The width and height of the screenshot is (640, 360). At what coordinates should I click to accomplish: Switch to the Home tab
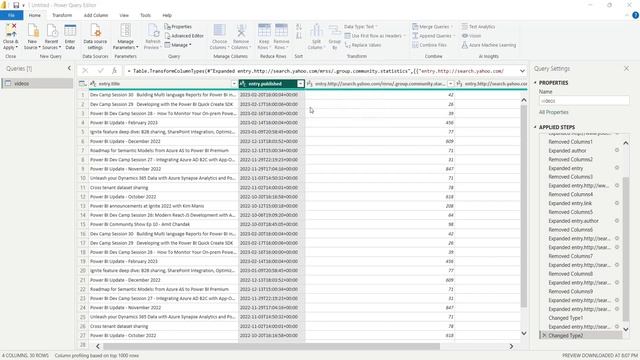[35, 15]
